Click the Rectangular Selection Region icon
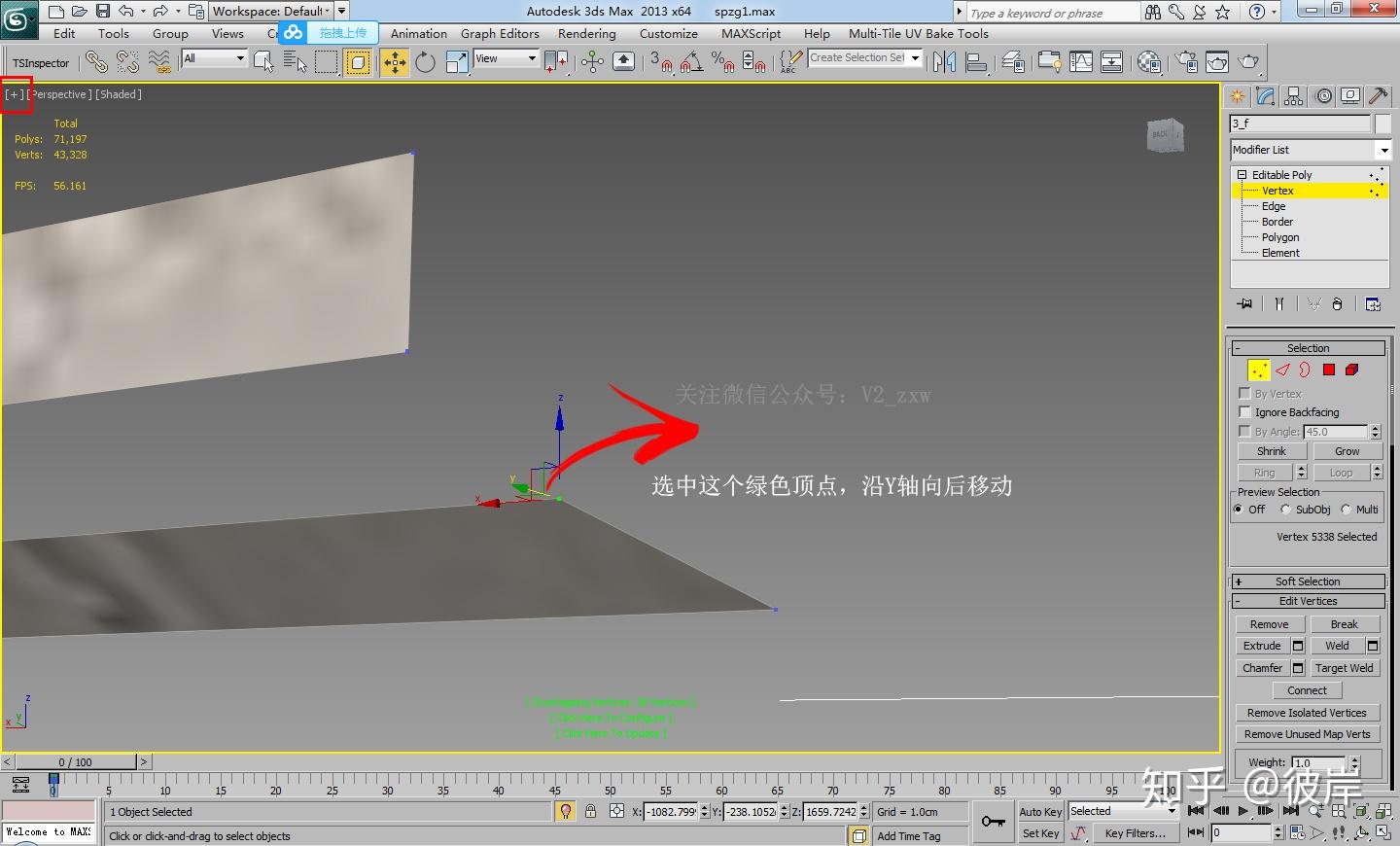This screenshot has width=1400, height=846. [x=327, y=62]
